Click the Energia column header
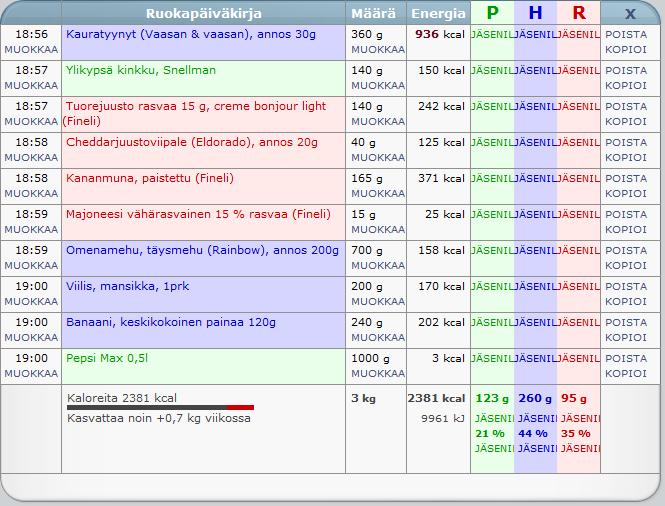 click(x=438, y=13)
